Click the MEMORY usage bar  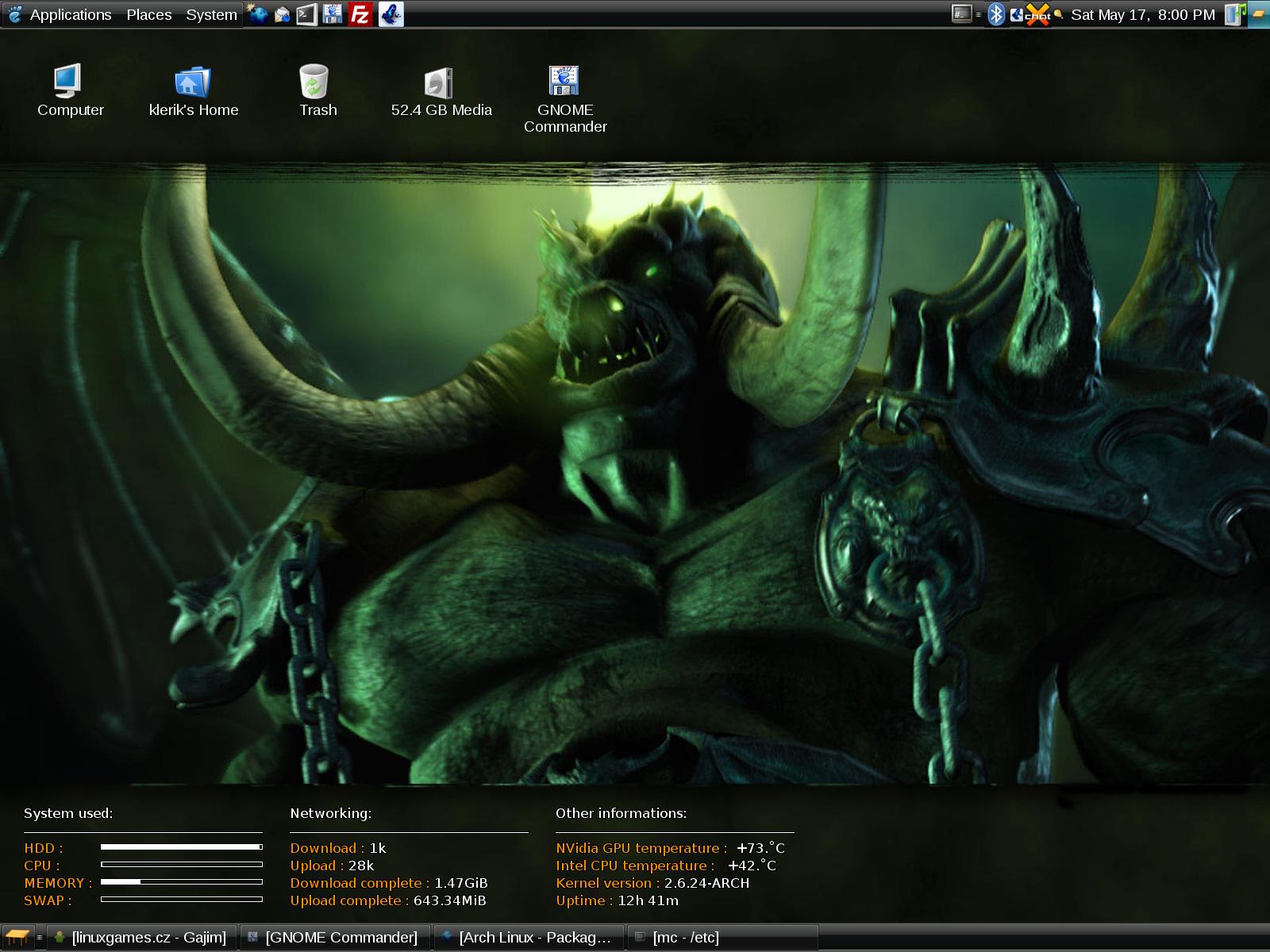(x=182, y=882)
